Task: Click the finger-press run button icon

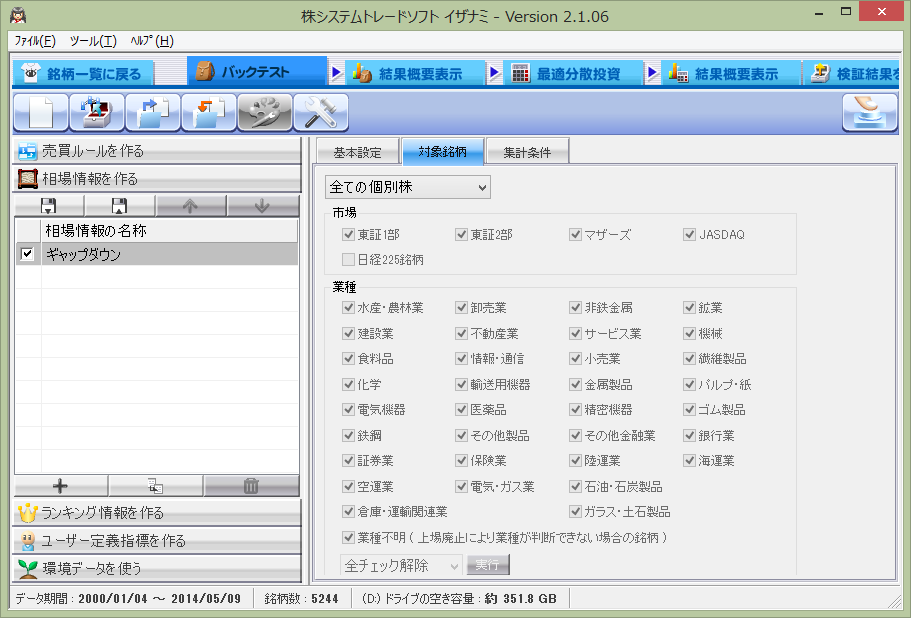Action: pos(870,112)
